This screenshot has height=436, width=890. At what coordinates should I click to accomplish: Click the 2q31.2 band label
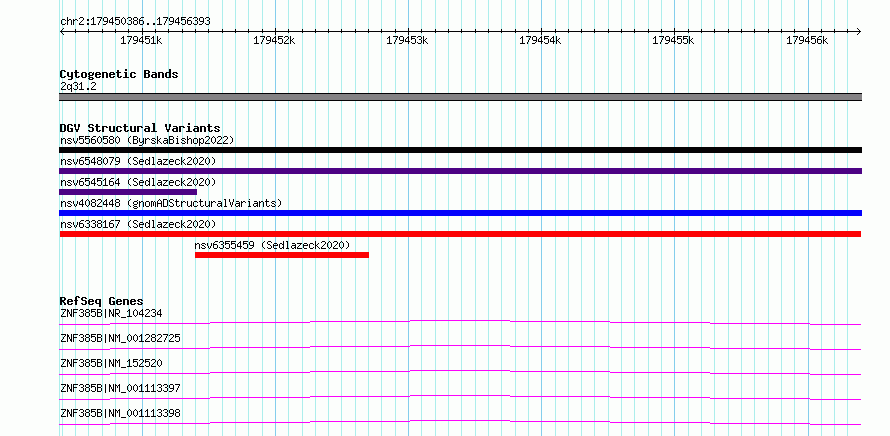[x=78, y=86]
